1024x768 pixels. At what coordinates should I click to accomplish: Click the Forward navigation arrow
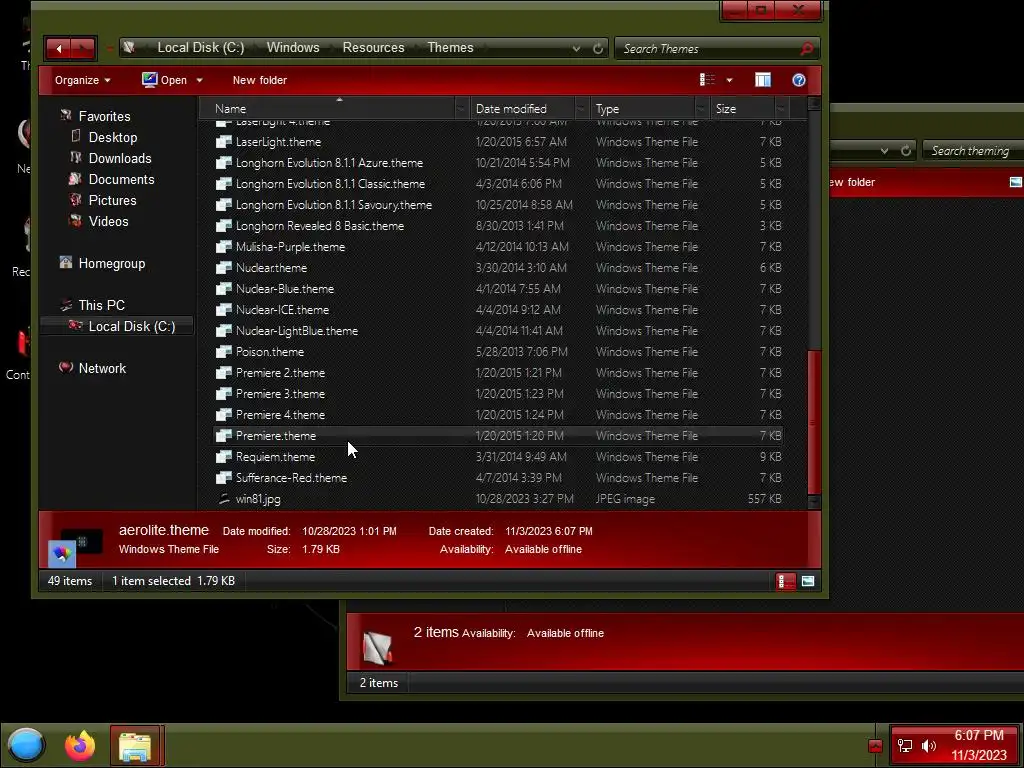[83, 48]
